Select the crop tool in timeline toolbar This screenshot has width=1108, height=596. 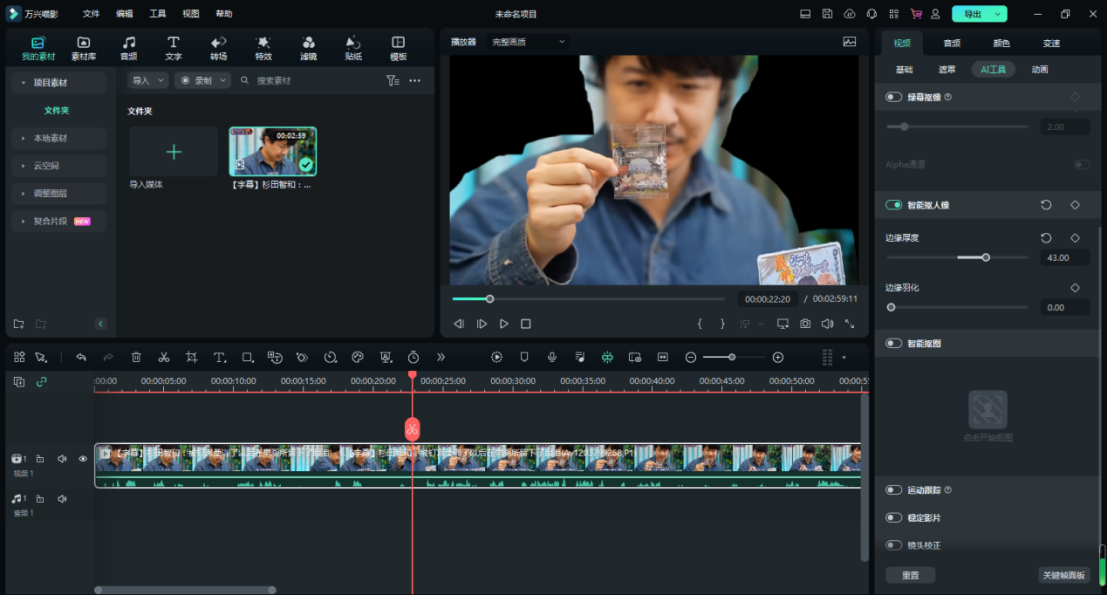[191, 357]
